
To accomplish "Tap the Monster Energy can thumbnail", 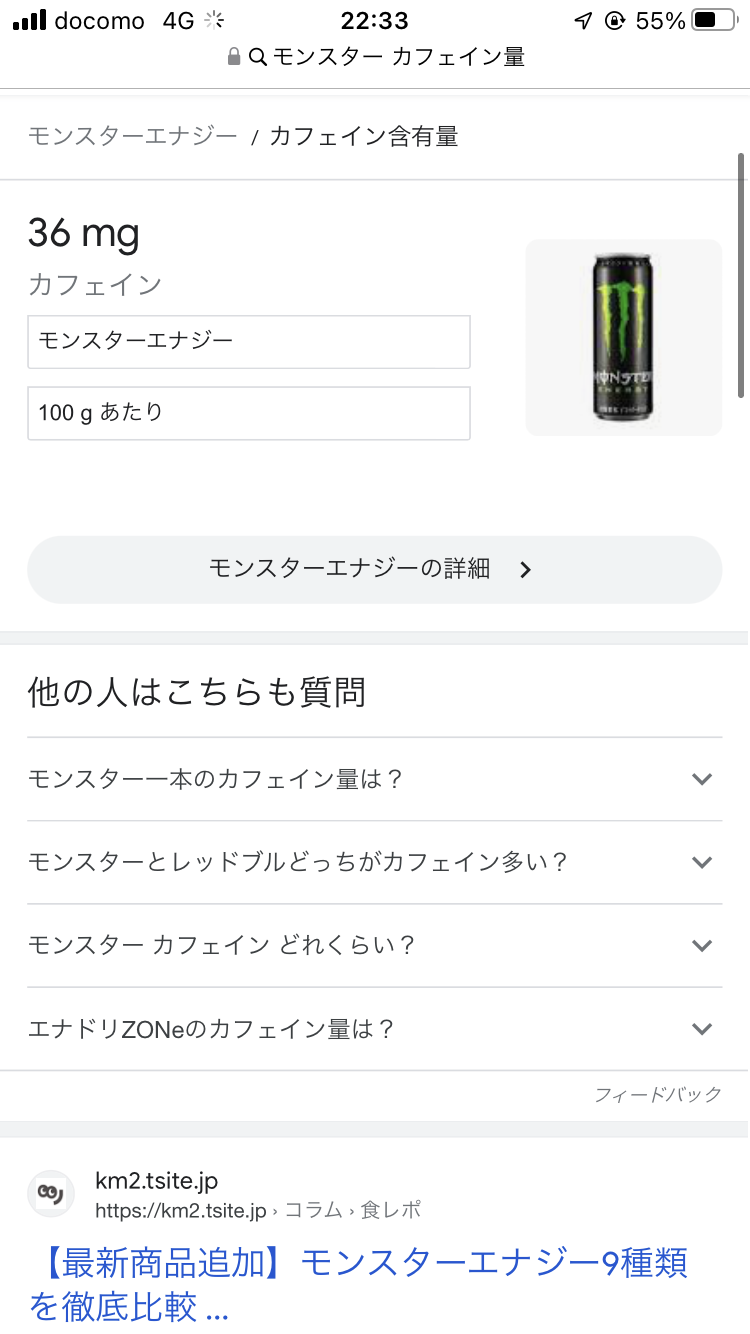I will [623, 337].
